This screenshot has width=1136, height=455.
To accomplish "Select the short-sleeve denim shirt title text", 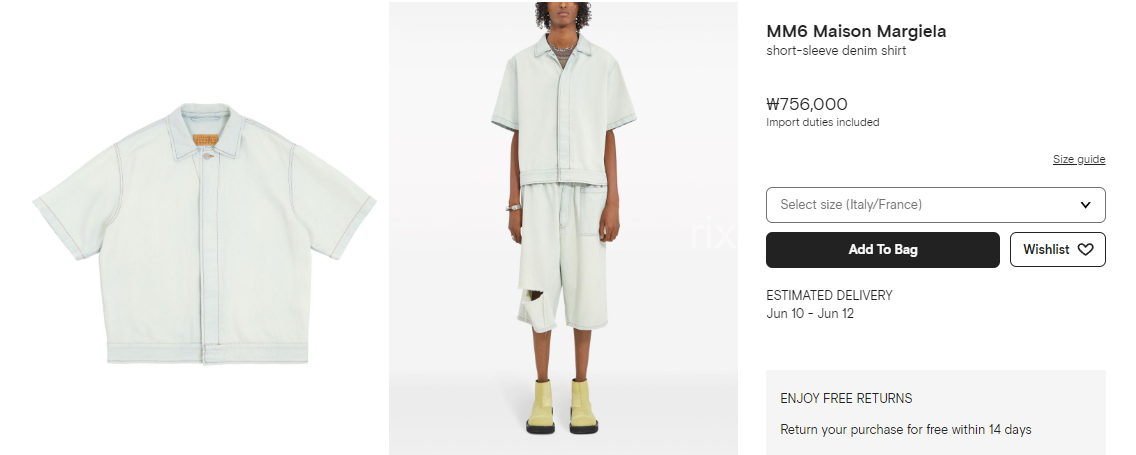I will click(836, 51).
